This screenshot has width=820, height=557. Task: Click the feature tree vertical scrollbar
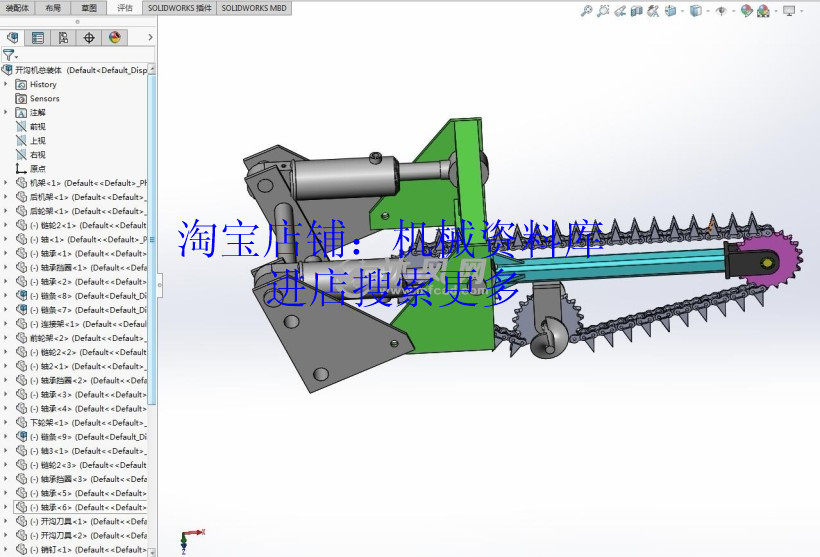point(152,239)
